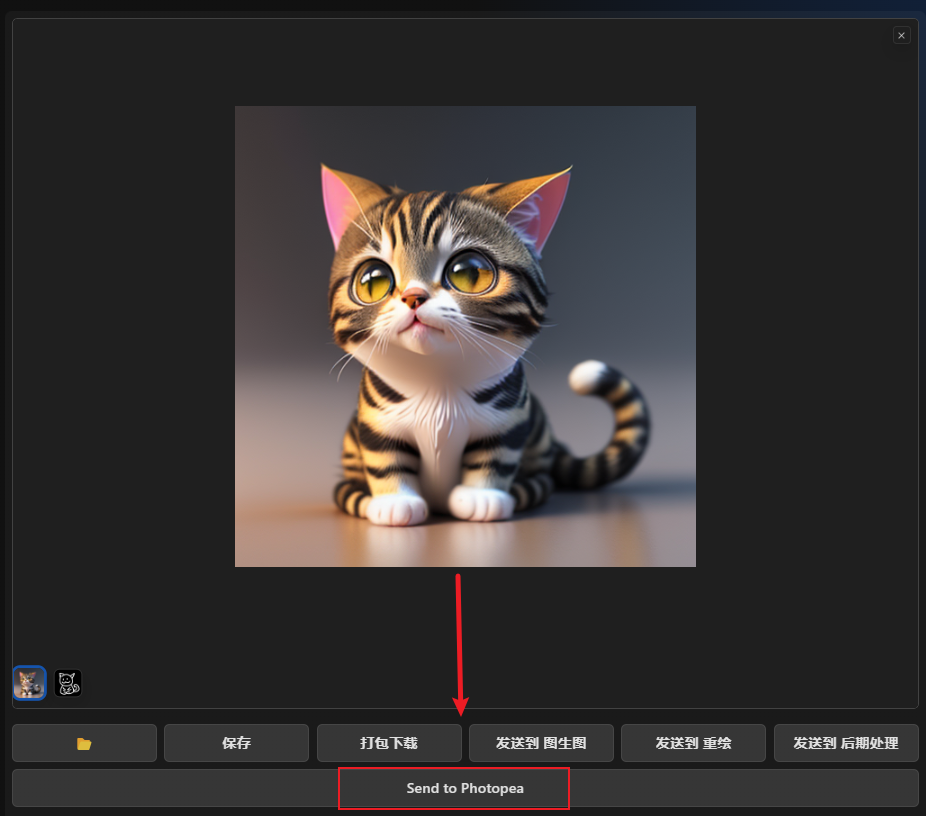
Task: Open this image in Photopea editor
Action: point(453,788)
